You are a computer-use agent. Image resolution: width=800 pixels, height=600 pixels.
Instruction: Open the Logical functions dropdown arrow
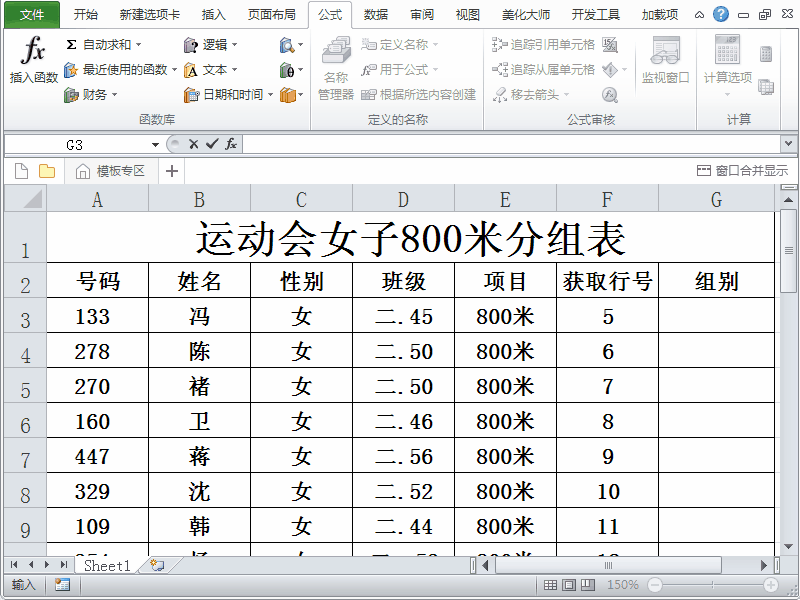pos(235,45)
